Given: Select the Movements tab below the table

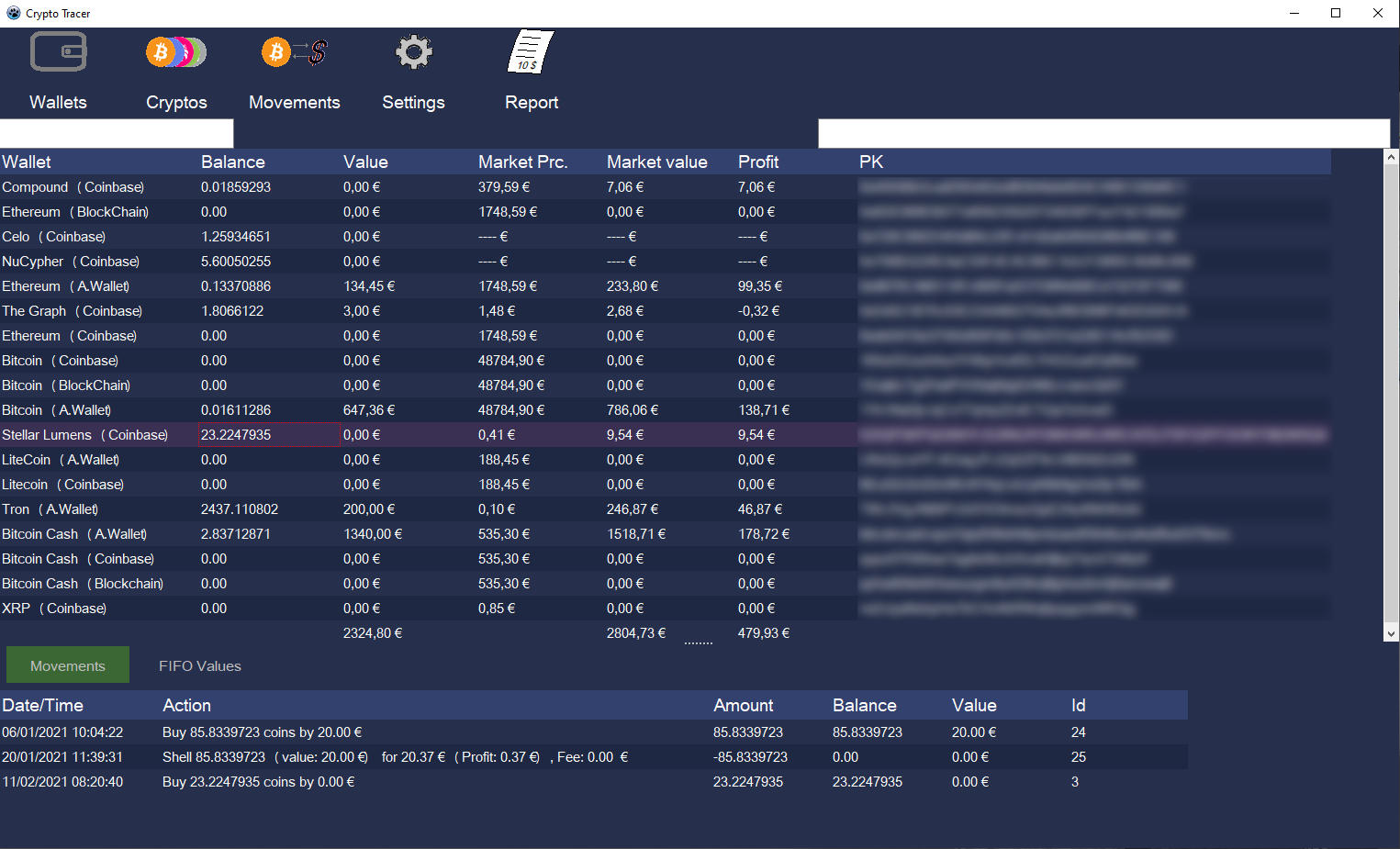Looking at the screenshot, I should [x=68, y=666].
